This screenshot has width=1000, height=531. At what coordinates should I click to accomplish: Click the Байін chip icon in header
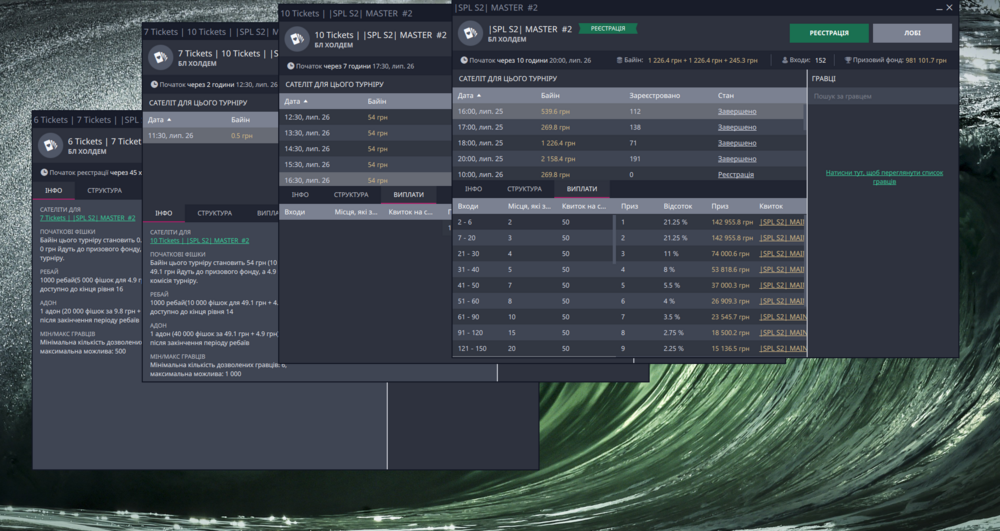pyautogui.click(x=619, y=61)
